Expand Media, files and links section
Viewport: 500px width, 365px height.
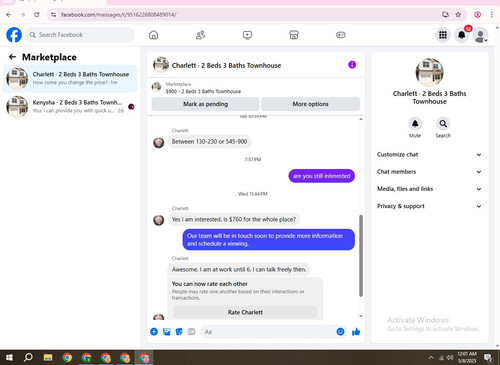point(429,189)
